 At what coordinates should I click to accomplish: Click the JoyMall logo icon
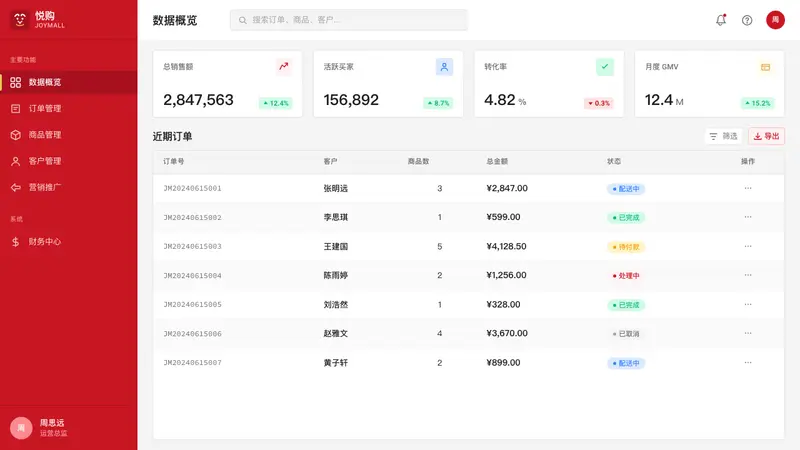20,20
